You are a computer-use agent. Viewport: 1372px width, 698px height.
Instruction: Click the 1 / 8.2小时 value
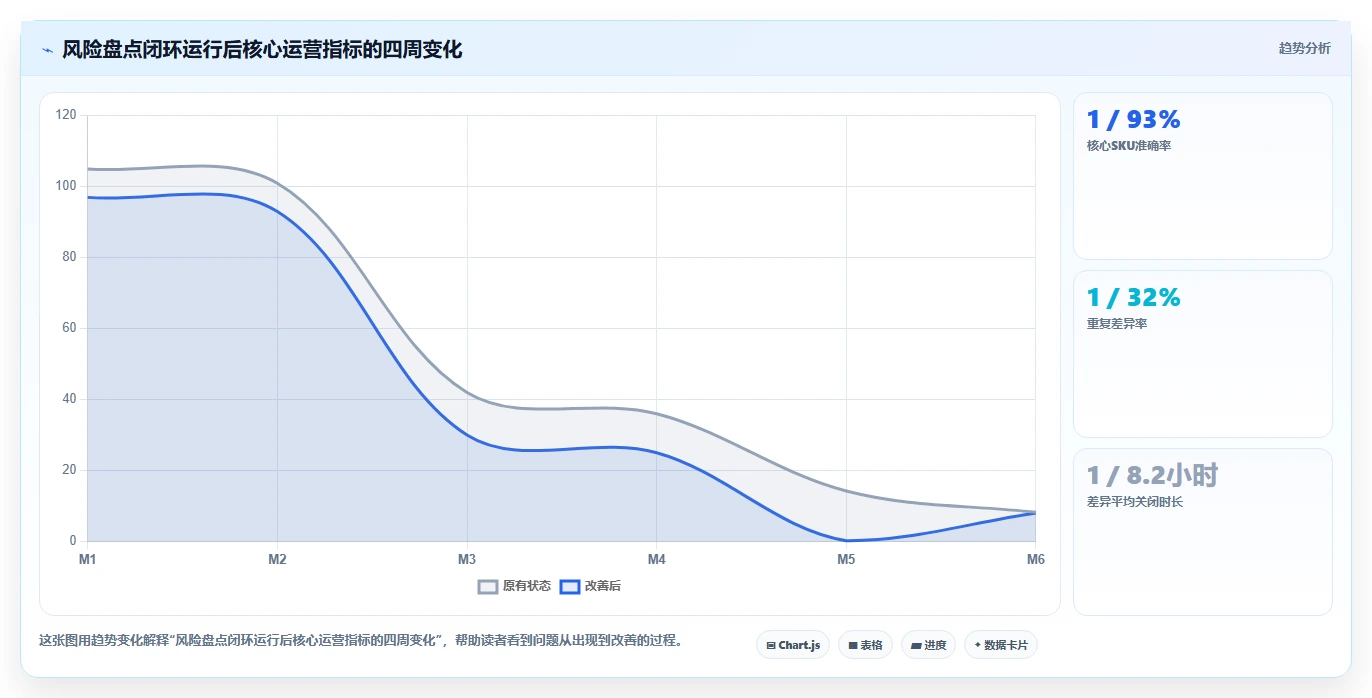[1152, 476]
